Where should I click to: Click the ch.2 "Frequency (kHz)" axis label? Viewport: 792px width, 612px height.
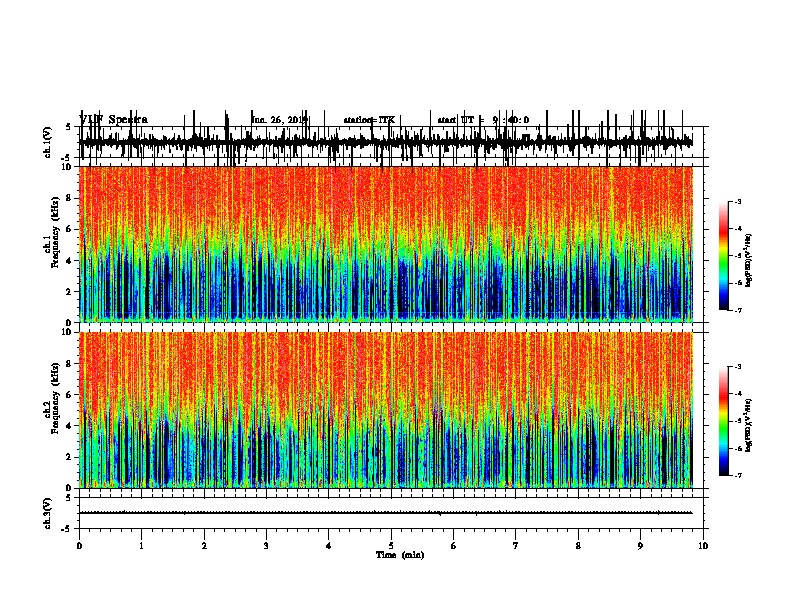56,398
